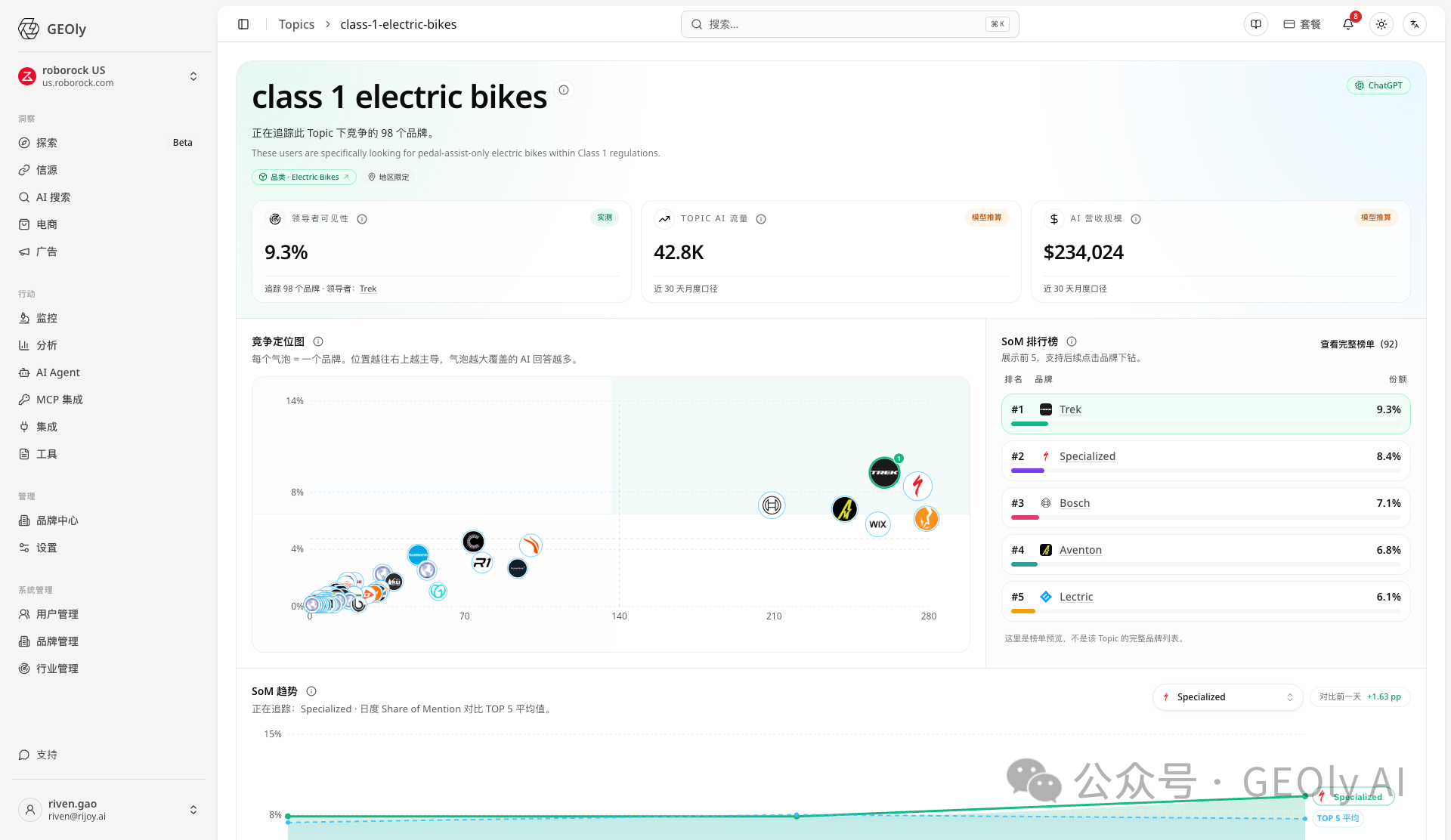This screenshot has height=840, width=1451.
Task: Expand riven.gao account menu
Action: point(109,810)
